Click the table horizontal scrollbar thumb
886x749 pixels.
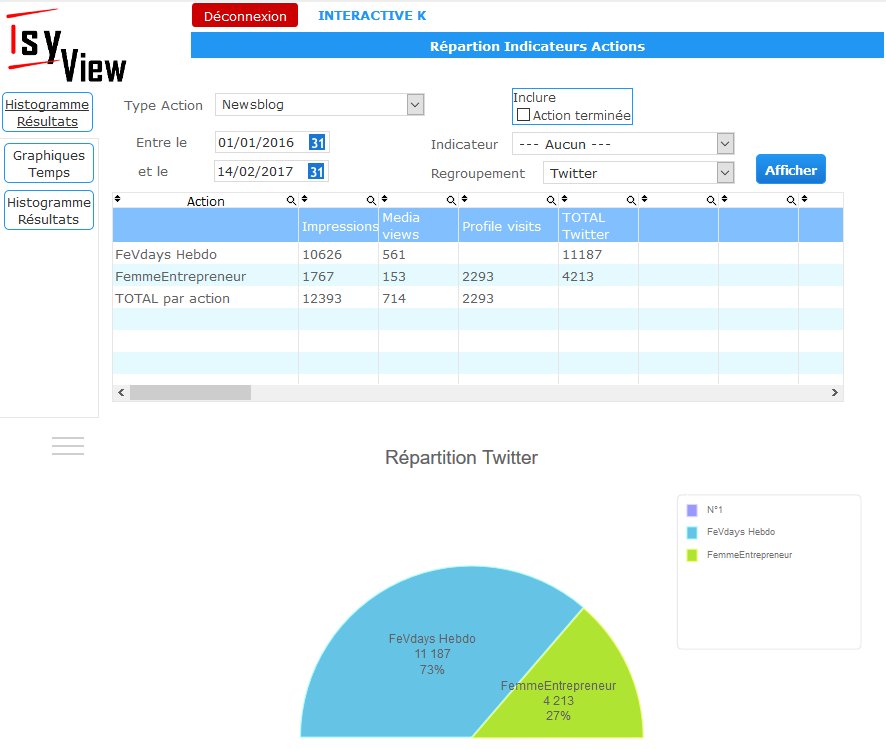click(190, 393)
